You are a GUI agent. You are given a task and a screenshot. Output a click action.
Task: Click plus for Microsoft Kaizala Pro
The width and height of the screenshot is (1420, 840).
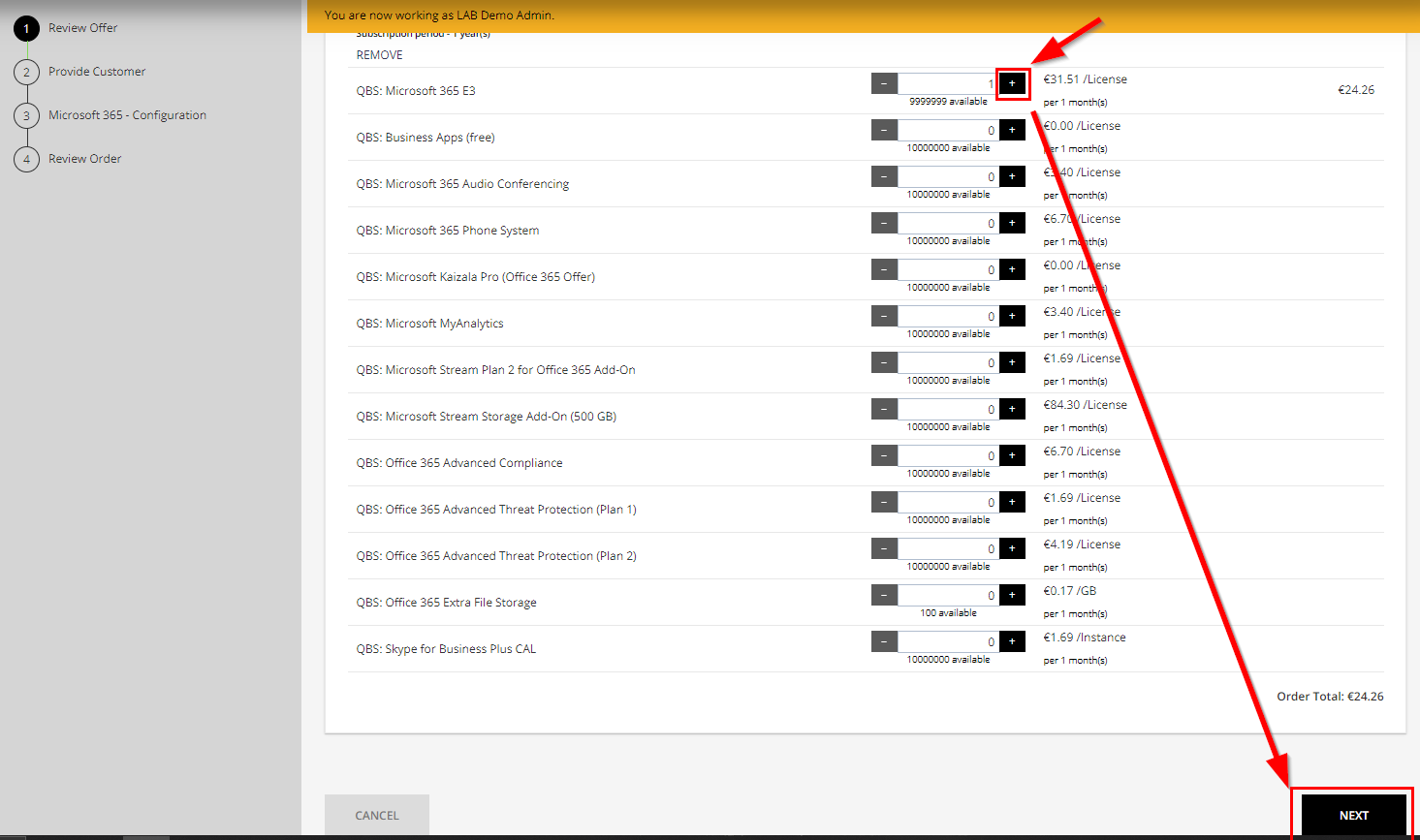coord(1012,269)
